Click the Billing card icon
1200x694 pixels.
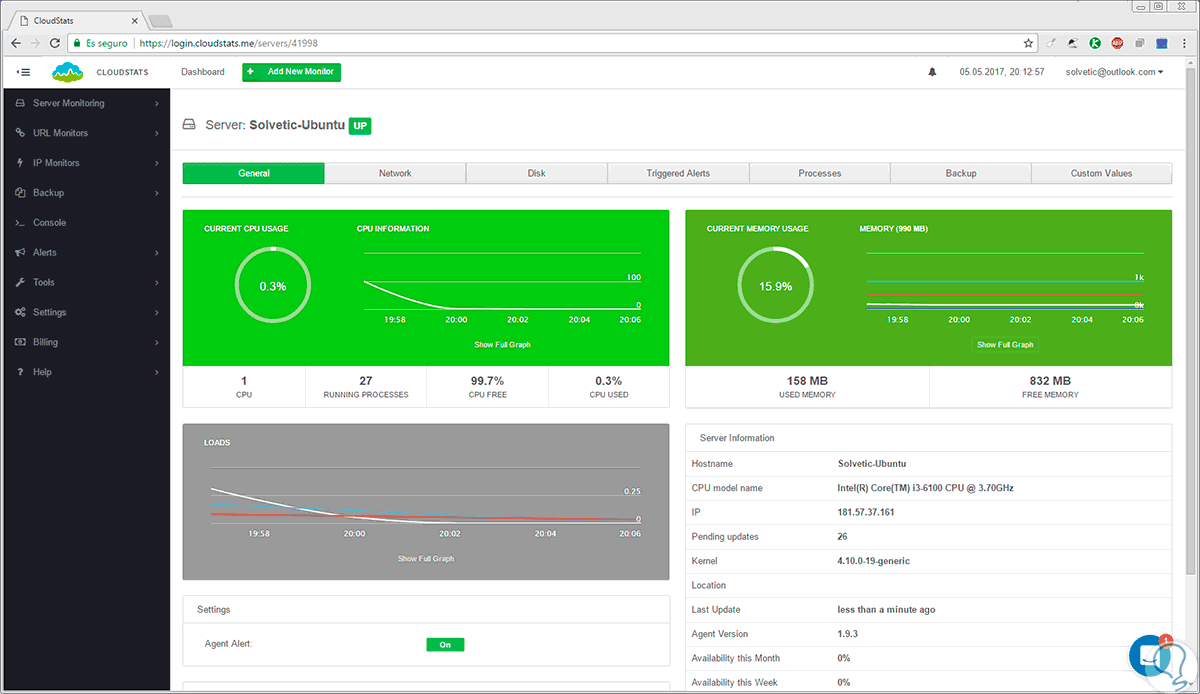[20, 342]
